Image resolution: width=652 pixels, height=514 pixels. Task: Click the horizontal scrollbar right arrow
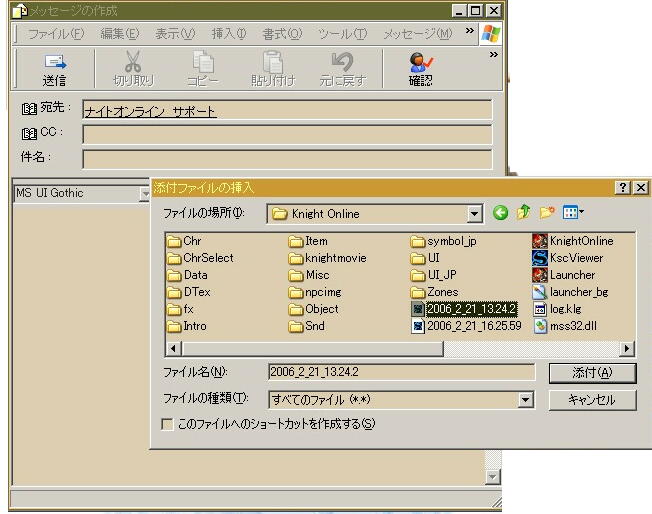(627, 348)
